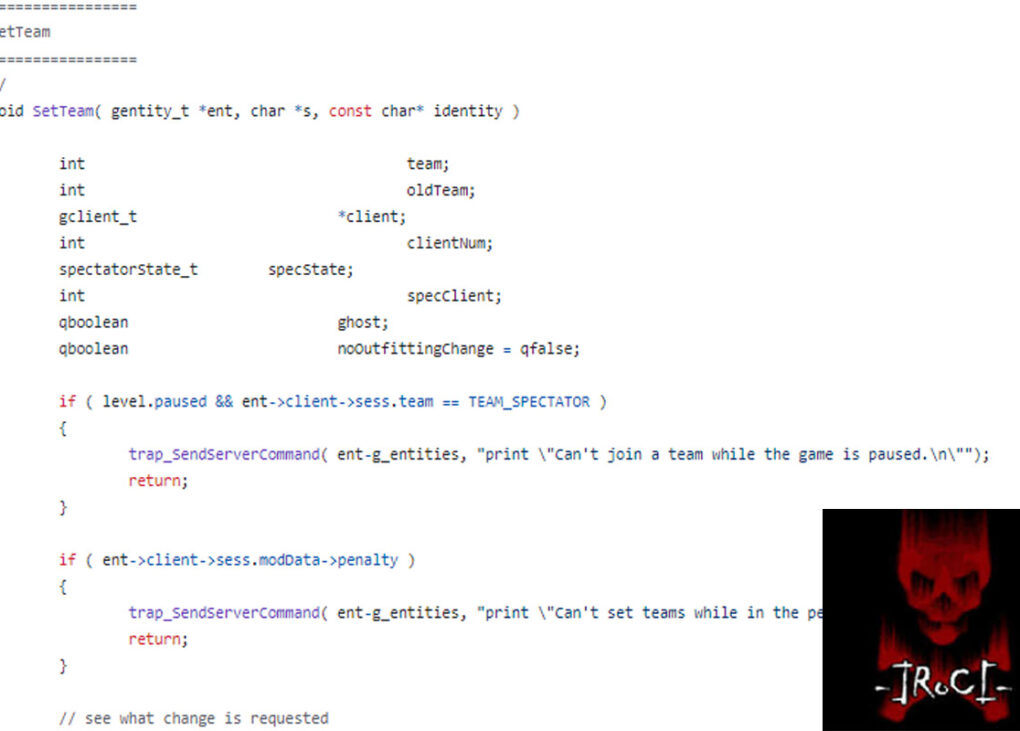Click the SetTeam function name in signature
The height and width of the screenshot is (731, 1020).
point(64,111)
